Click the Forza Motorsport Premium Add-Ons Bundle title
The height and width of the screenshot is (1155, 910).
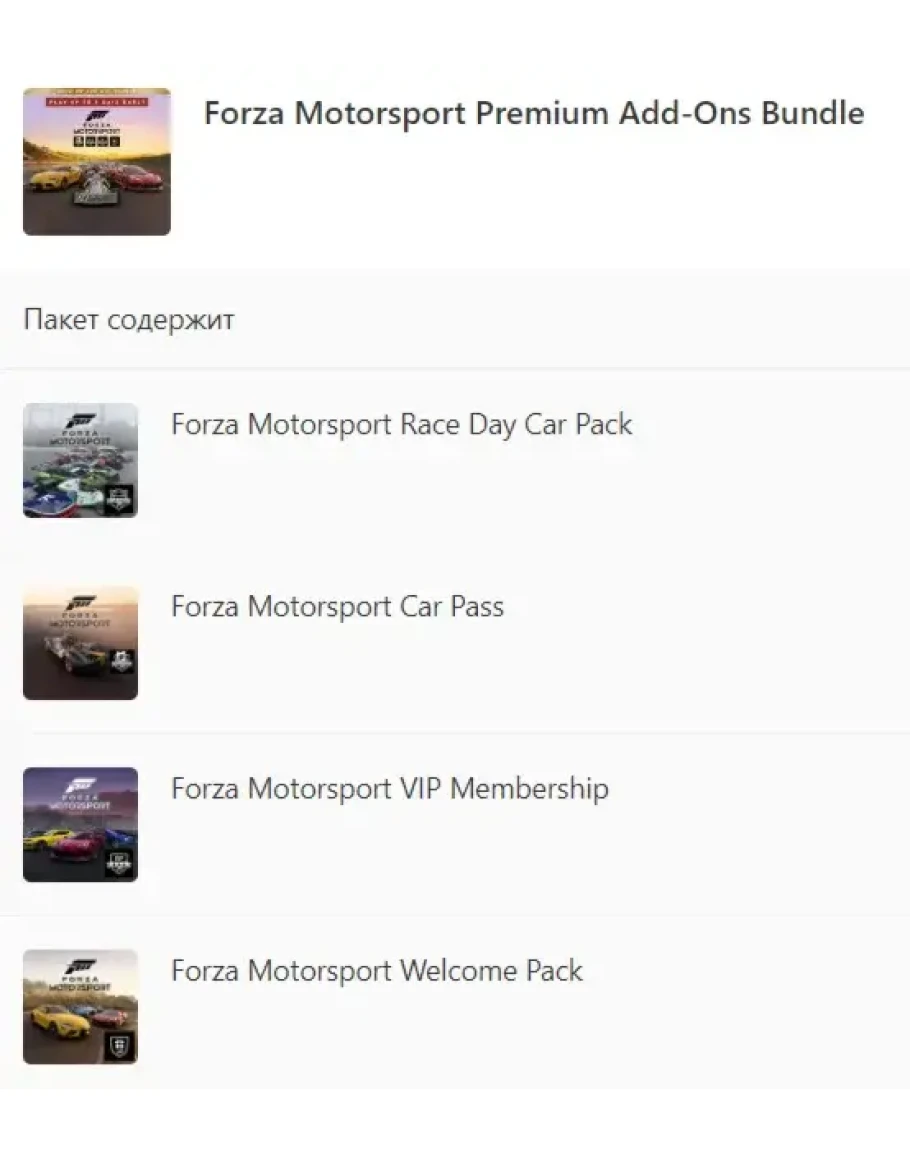pyautogui.click(x=534, y=113)
